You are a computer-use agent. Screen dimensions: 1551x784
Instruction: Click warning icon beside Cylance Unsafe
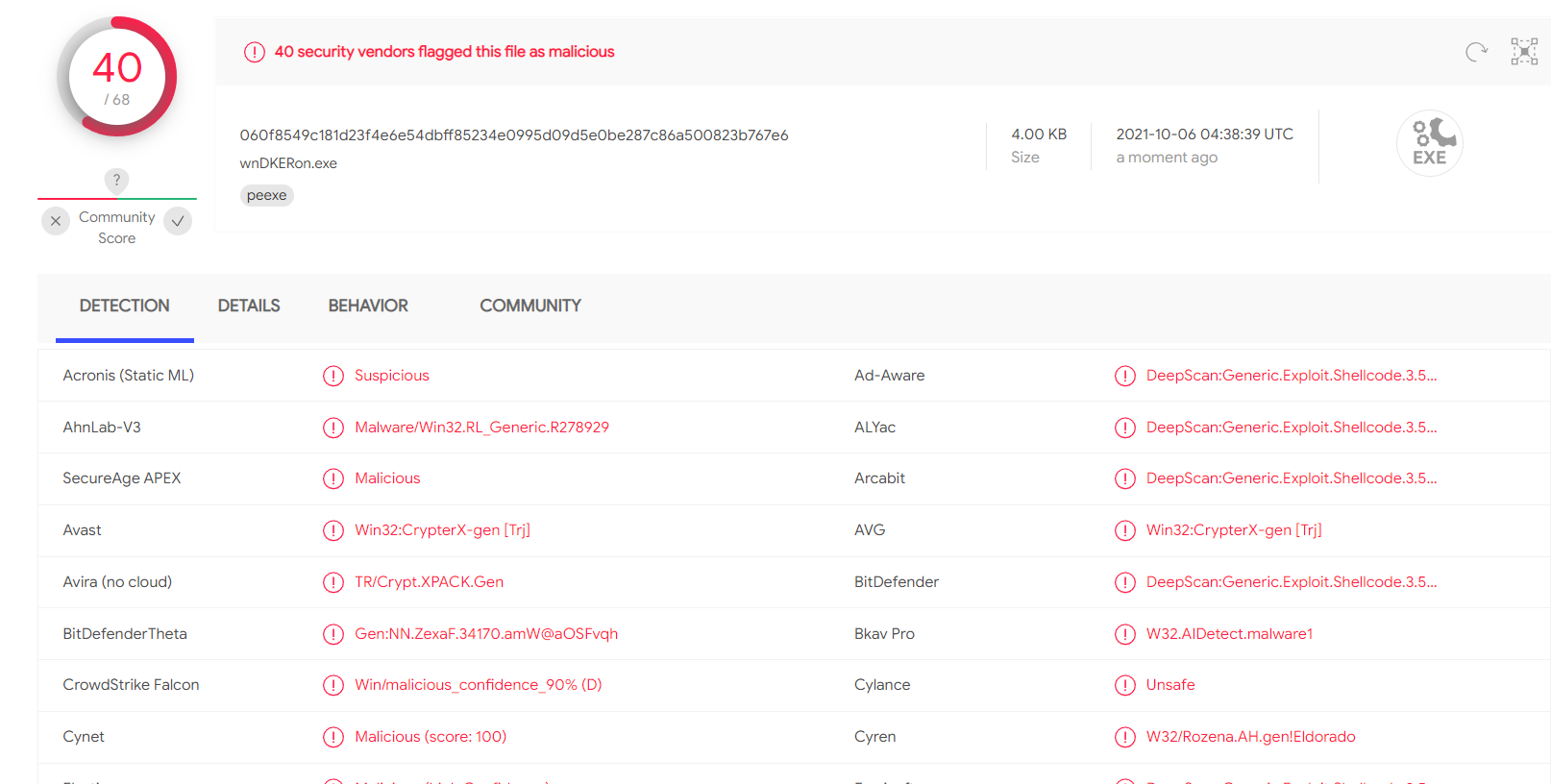(x=1125, y=685)
